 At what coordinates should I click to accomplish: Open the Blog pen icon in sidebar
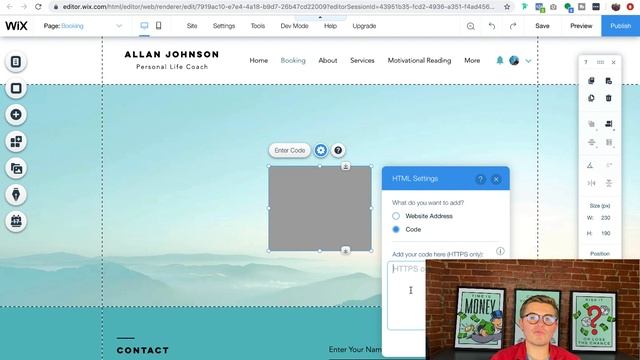click(16, 195)
